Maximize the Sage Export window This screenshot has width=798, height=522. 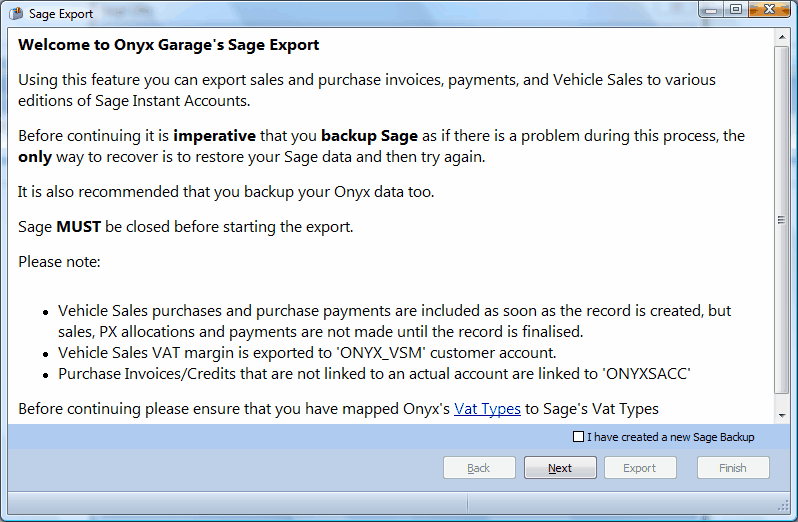click(735, 10)
